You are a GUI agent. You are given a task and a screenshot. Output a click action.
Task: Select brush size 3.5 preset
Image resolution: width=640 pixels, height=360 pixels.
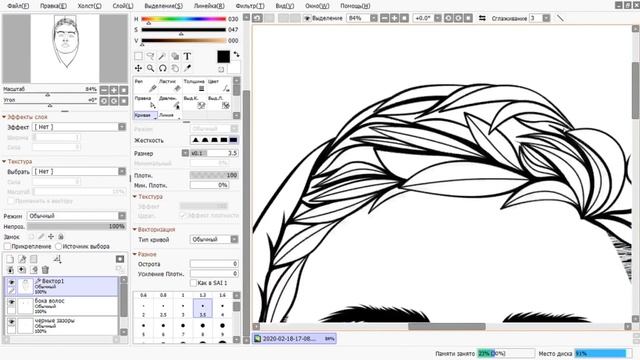(202, 309)
